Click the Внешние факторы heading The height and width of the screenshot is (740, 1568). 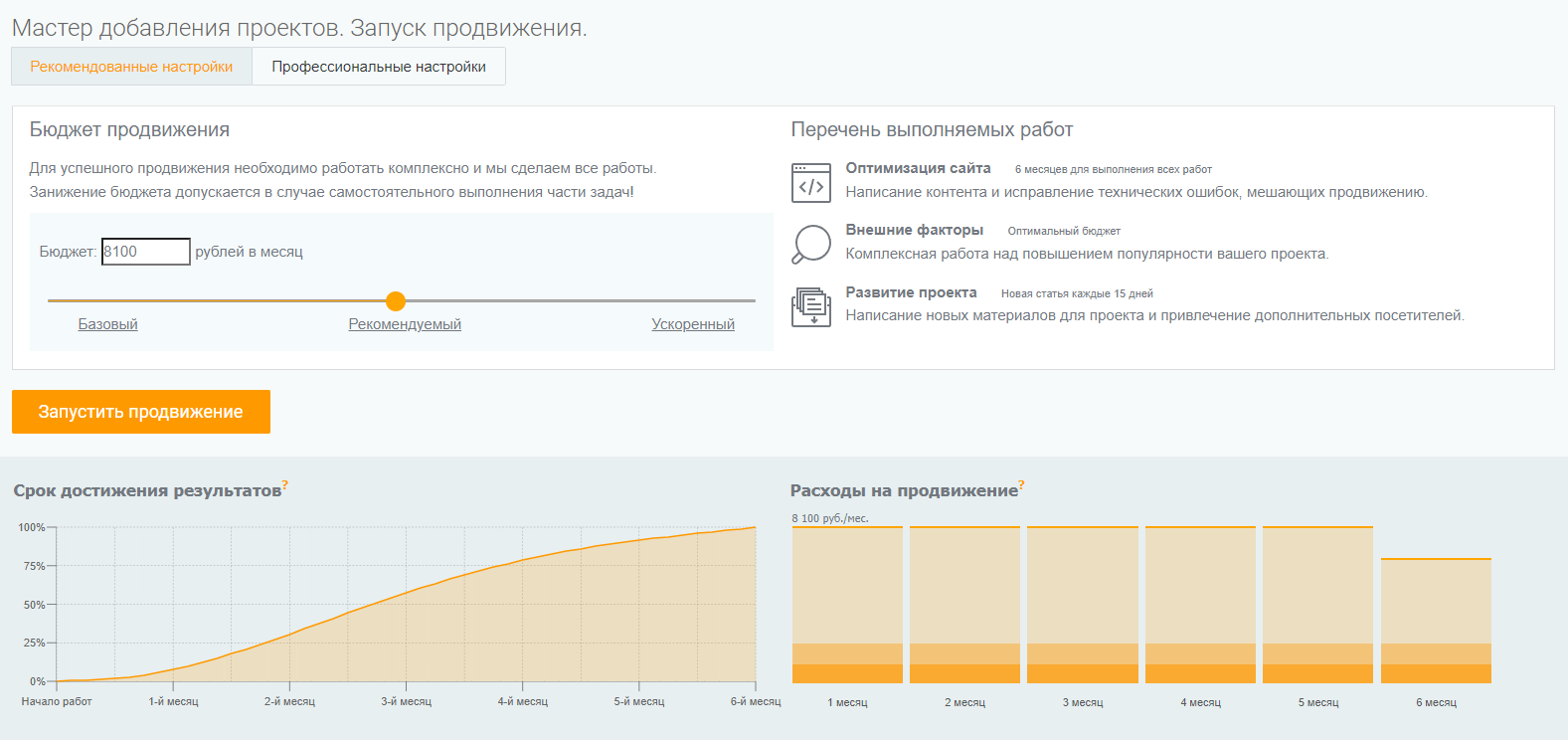[915, 230]
